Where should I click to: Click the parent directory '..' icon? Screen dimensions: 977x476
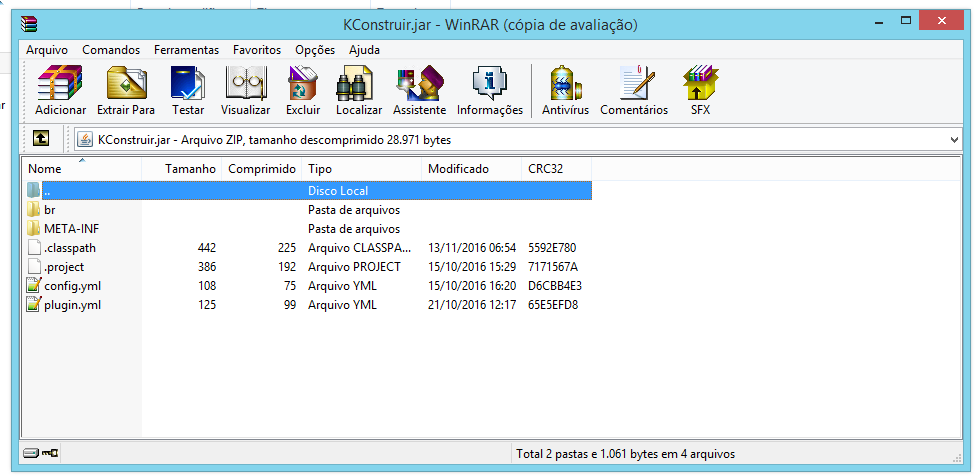(34, 190)
